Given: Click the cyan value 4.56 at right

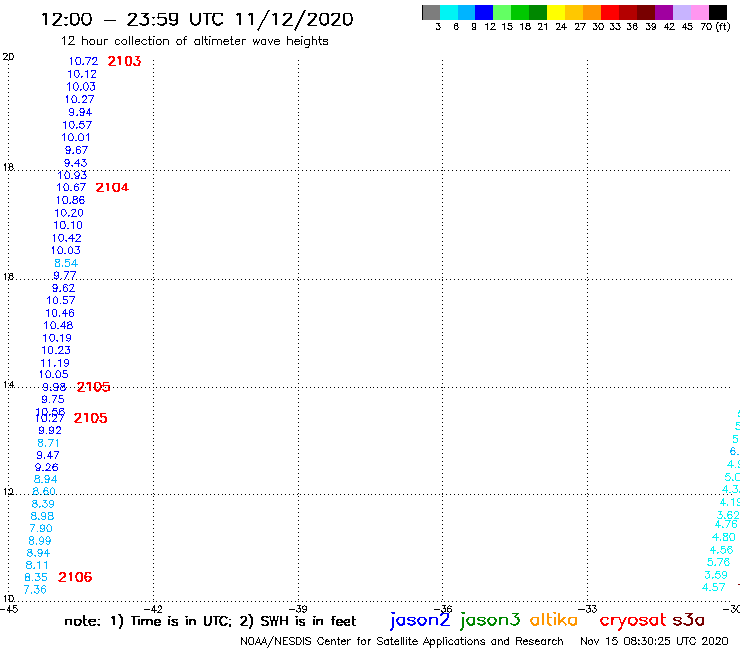Looking at the screenshot, I should (x=721, y=550).
